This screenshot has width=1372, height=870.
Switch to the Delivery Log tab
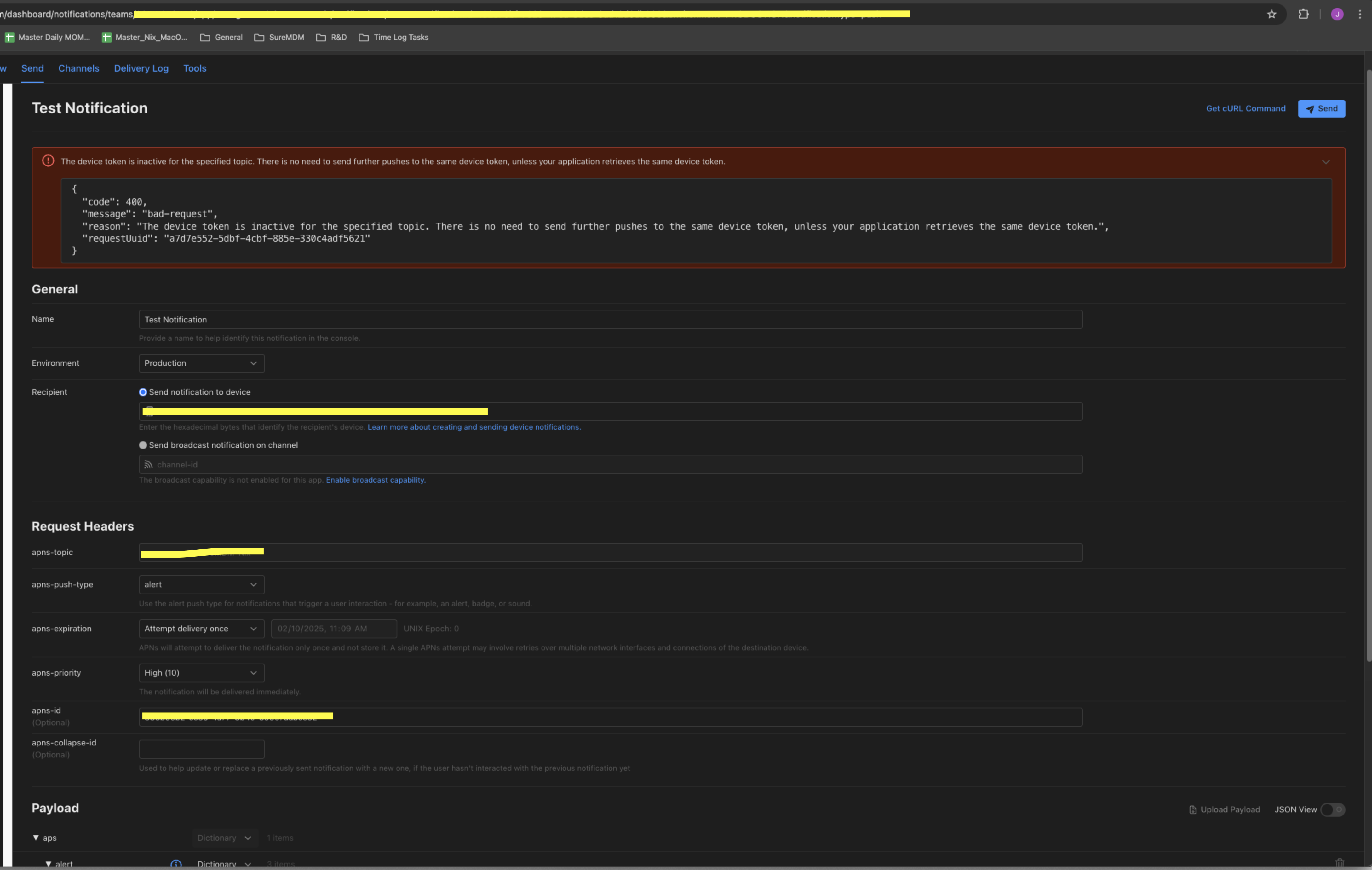(x=141, y=68)
